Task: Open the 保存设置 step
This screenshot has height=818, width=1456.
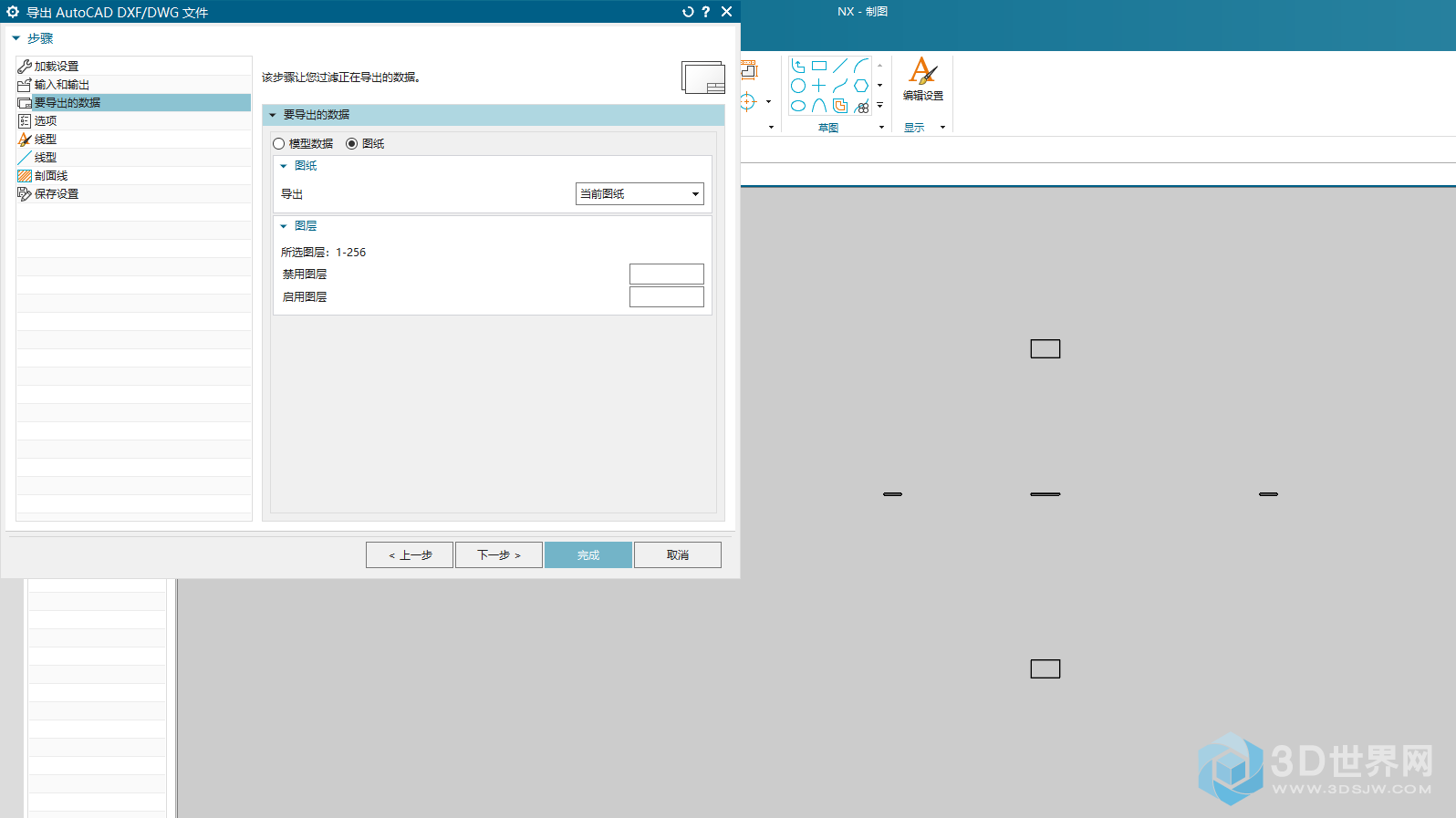Action: [x=133, y=193]
